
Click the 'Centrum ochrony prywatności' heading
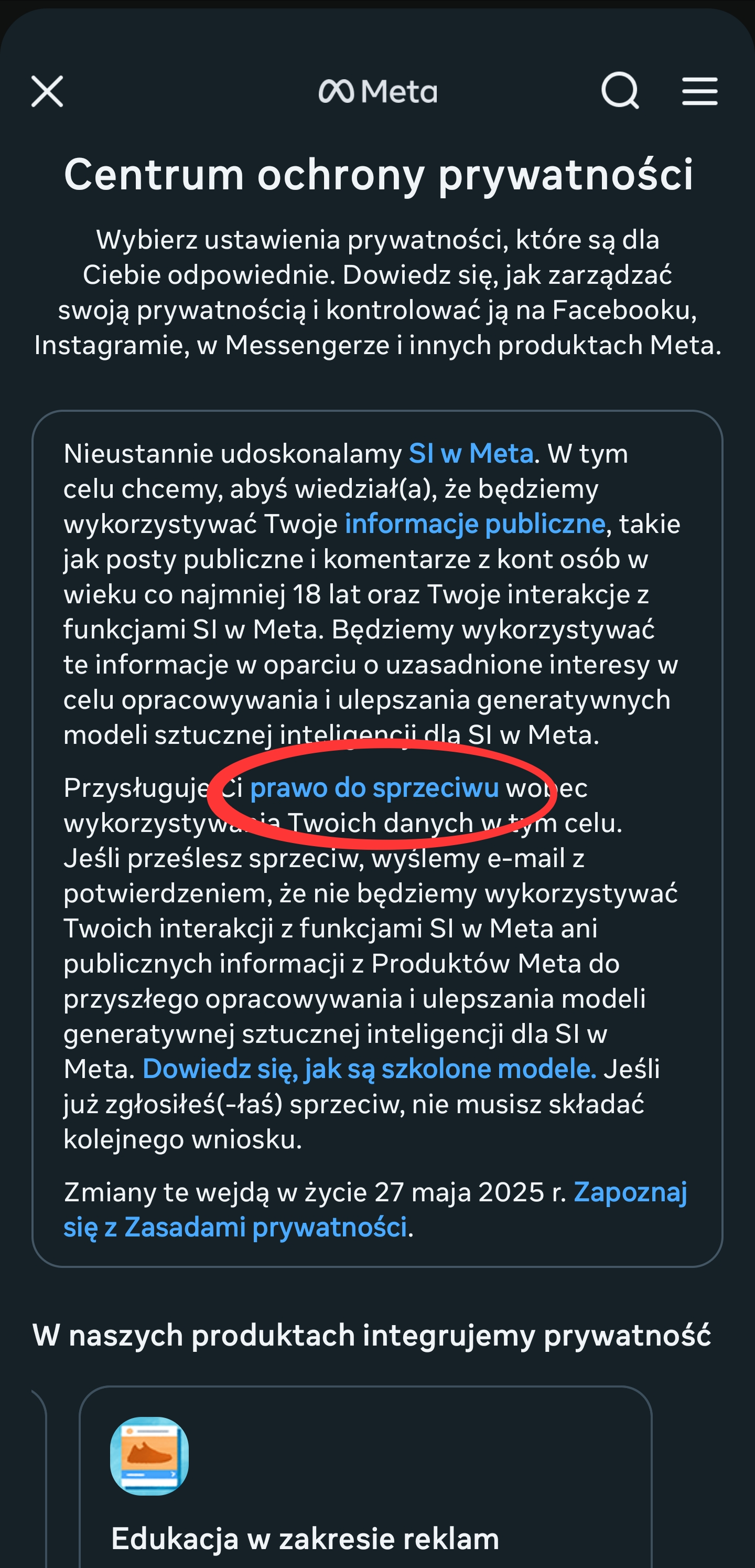click(379, 175)
